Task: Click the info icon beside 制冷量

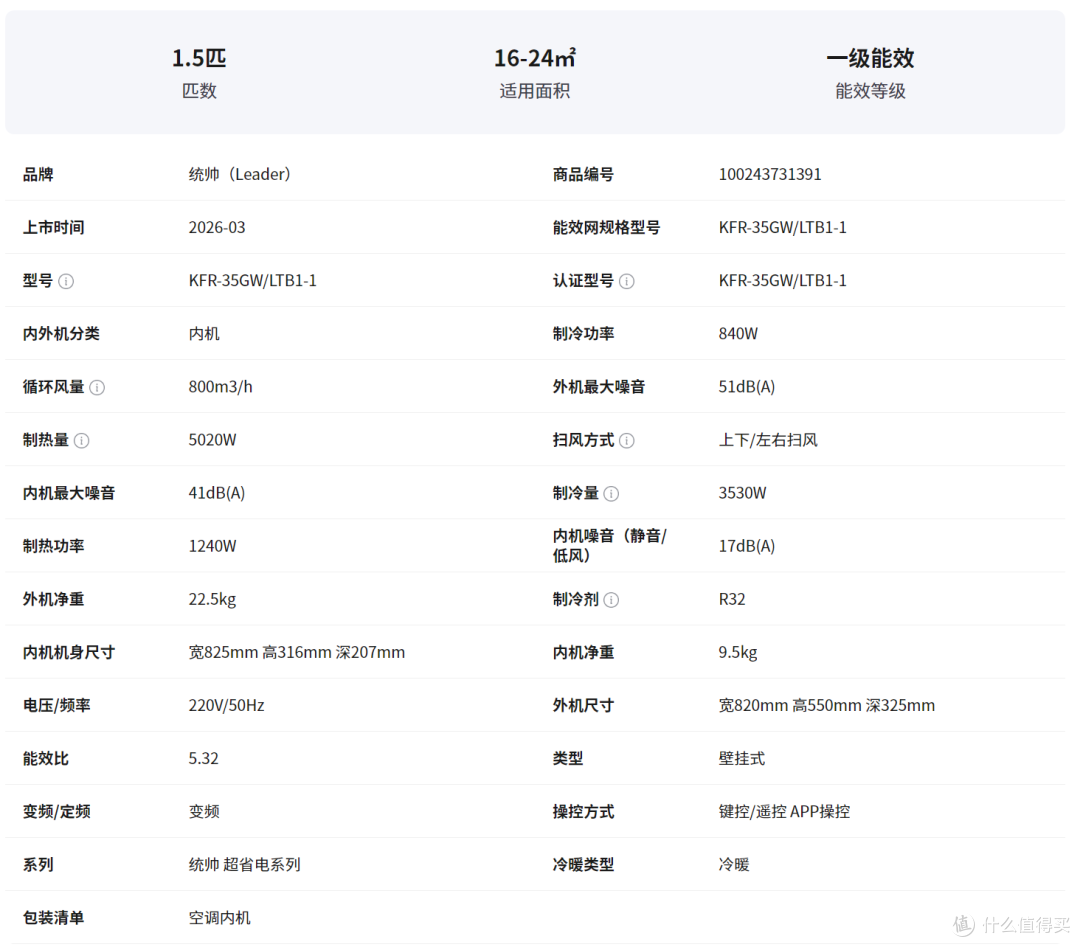Action: pyautogui.click(x=611, y=493)
